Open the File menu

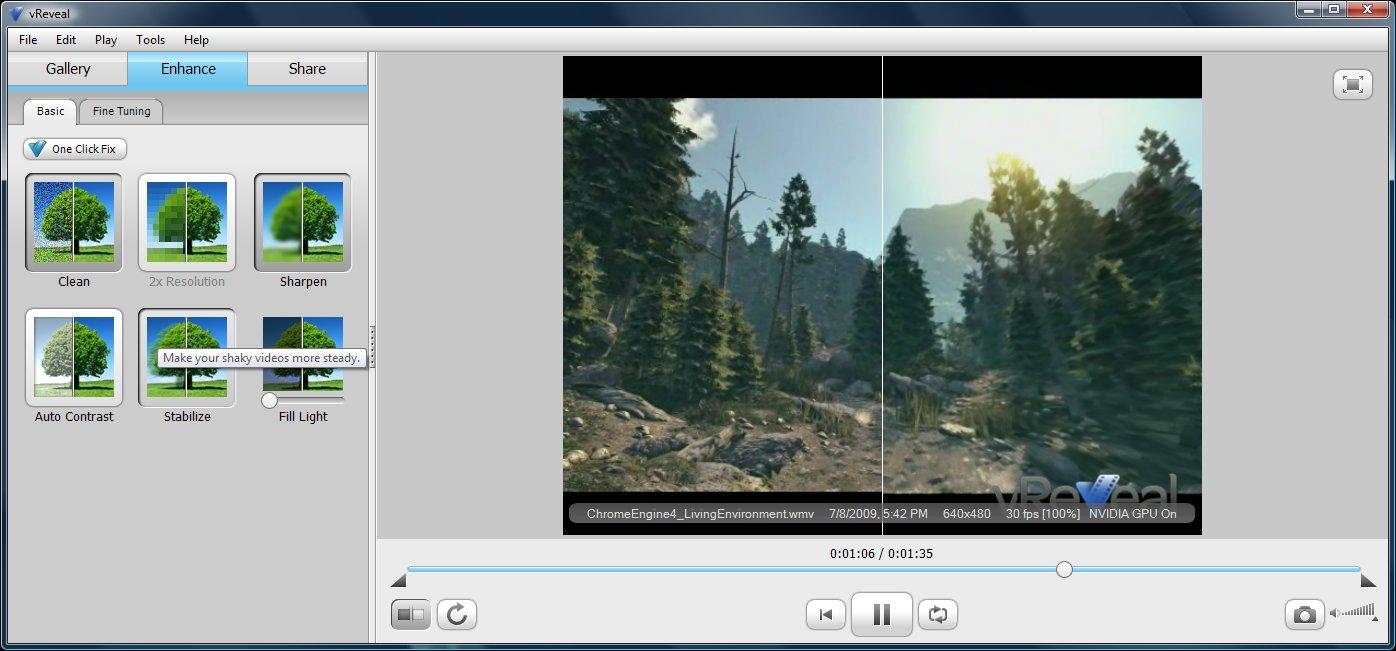coord(28,40)
